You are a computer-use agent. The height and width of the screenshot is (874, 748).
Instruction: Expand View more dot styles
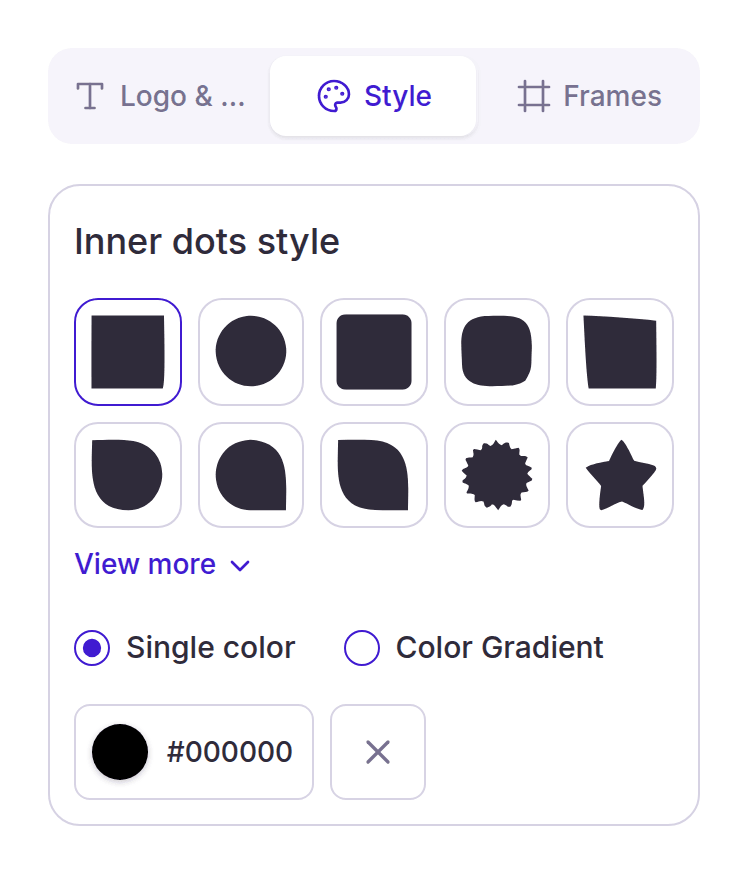[162, 564]
